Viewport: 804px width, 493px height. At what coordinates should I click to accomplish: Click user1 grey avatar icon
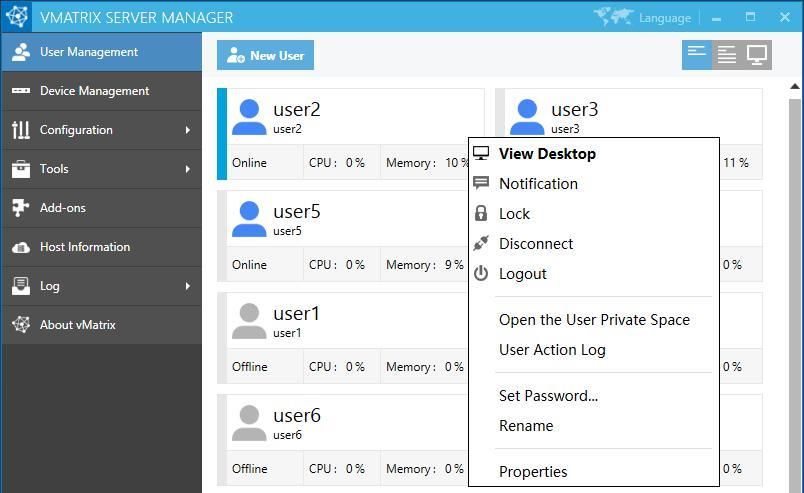[x=249, y=321]
